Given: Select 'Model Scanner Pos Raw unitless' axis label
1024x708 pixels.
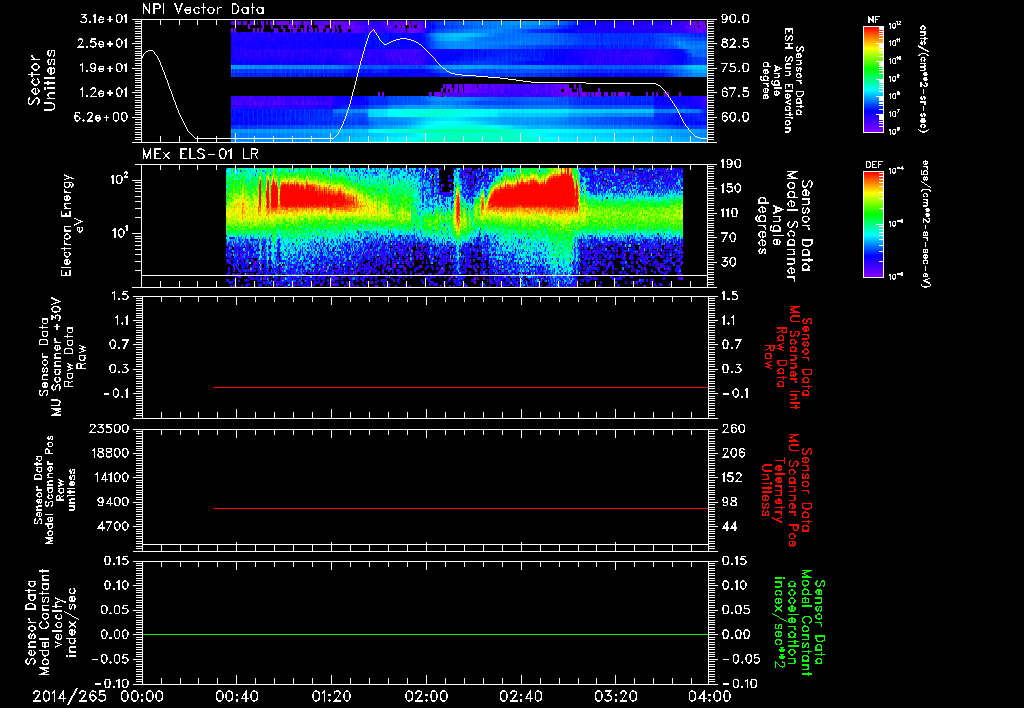Looking at the screenshot, I should click(x=55, y=490).
